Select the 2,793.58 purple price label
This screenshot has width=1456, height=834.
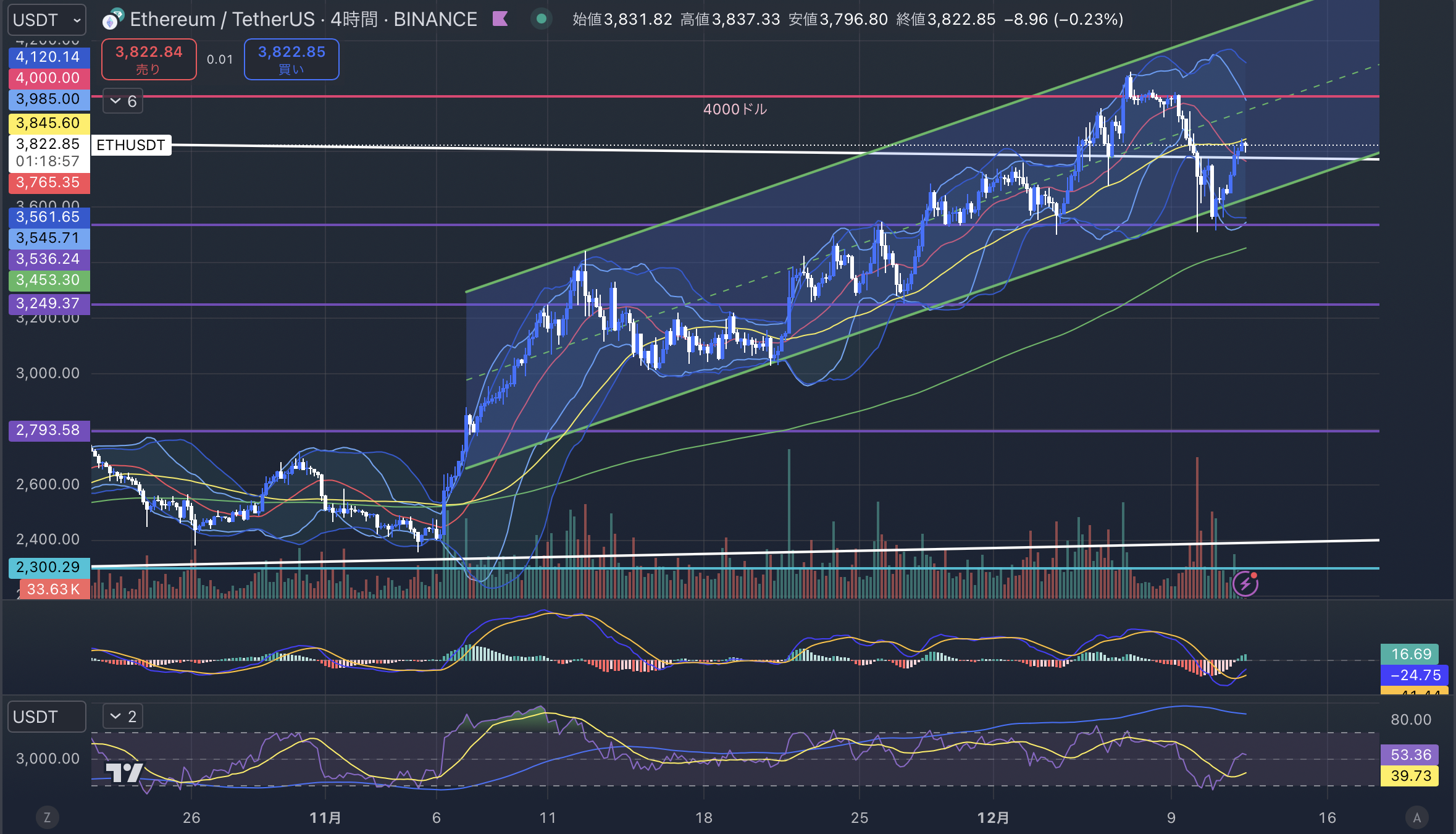(49, 431)
